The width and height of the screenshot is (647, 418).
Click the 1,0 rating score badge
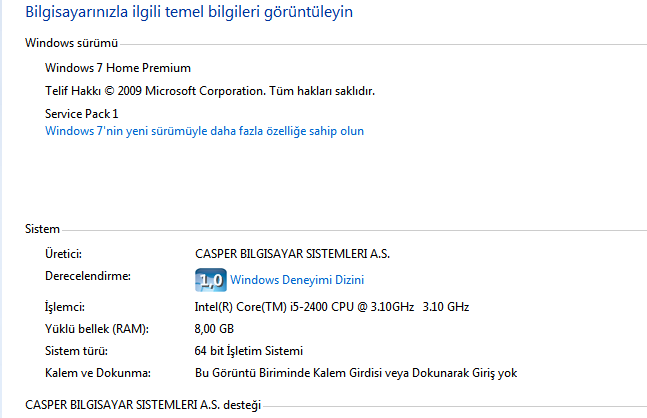click(x=210, y=280)
